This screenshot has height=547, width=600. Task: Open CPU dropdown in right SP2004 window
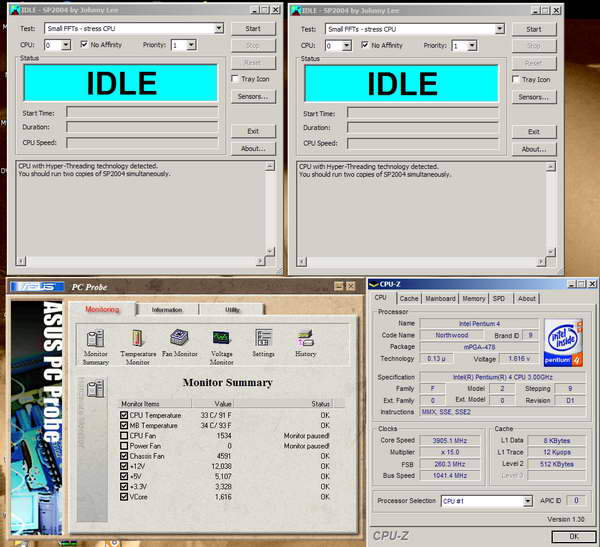(346, 46)
